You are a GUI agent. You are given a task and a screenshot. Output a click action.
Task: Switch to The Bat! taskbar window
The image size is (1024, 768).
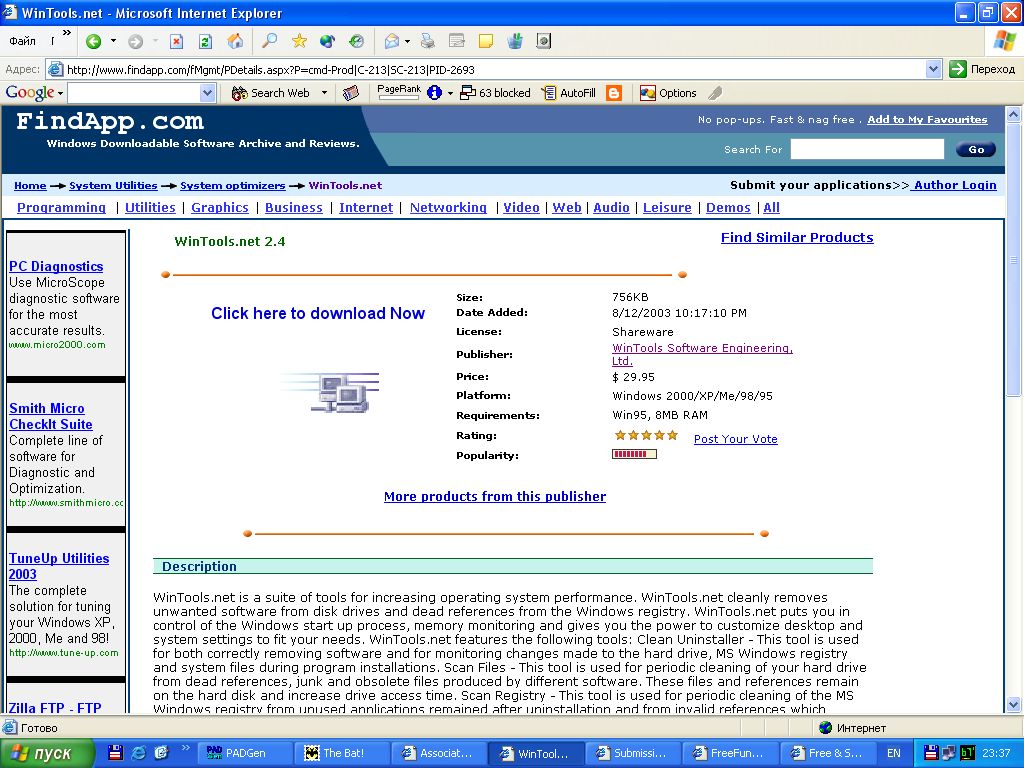(342, 753)
